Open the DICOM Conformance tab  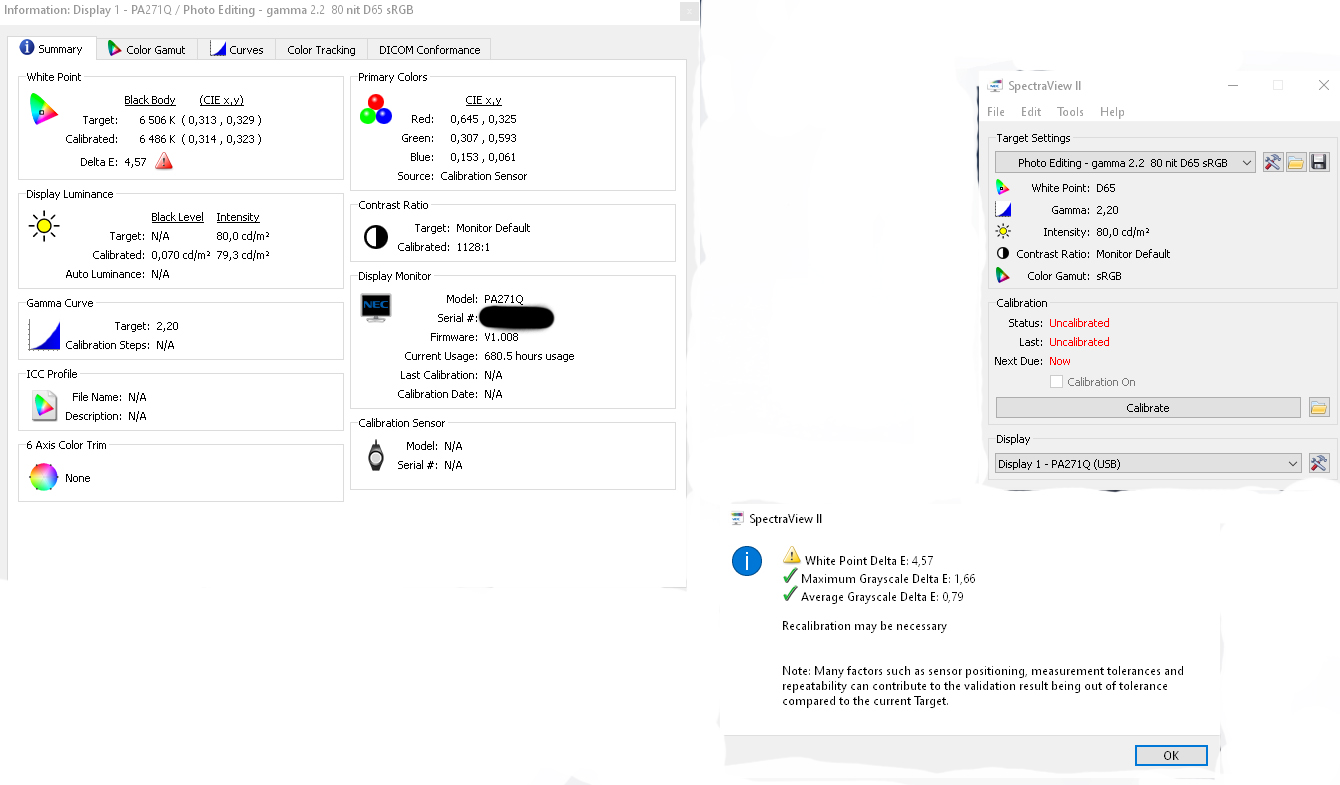pos(429,50)
